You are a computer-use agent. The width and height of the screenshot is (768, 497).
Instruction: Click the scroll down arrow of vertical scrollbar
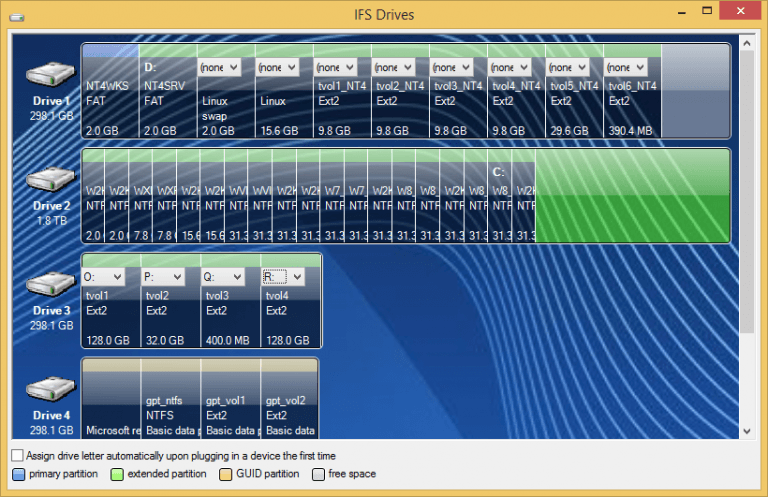(x=746, y=431)
